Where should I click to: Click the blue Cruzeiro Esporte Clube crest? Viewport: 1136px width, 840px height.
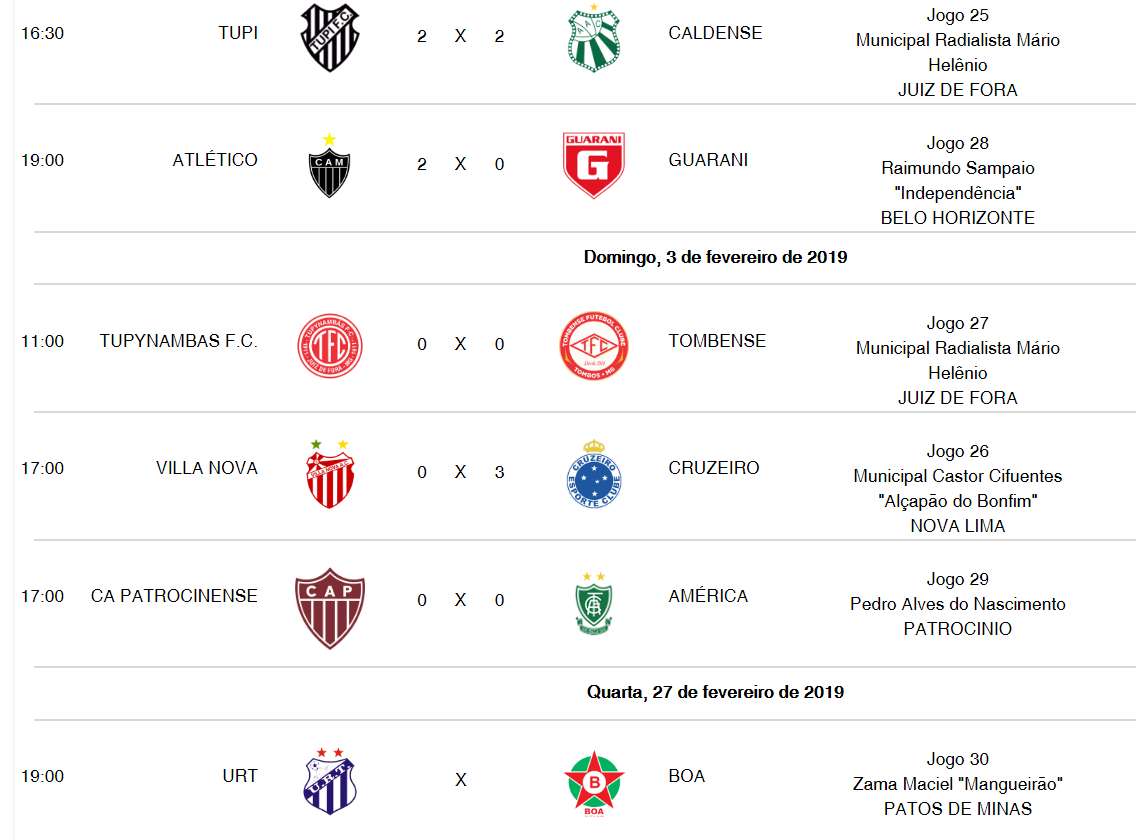click(594, 474)
